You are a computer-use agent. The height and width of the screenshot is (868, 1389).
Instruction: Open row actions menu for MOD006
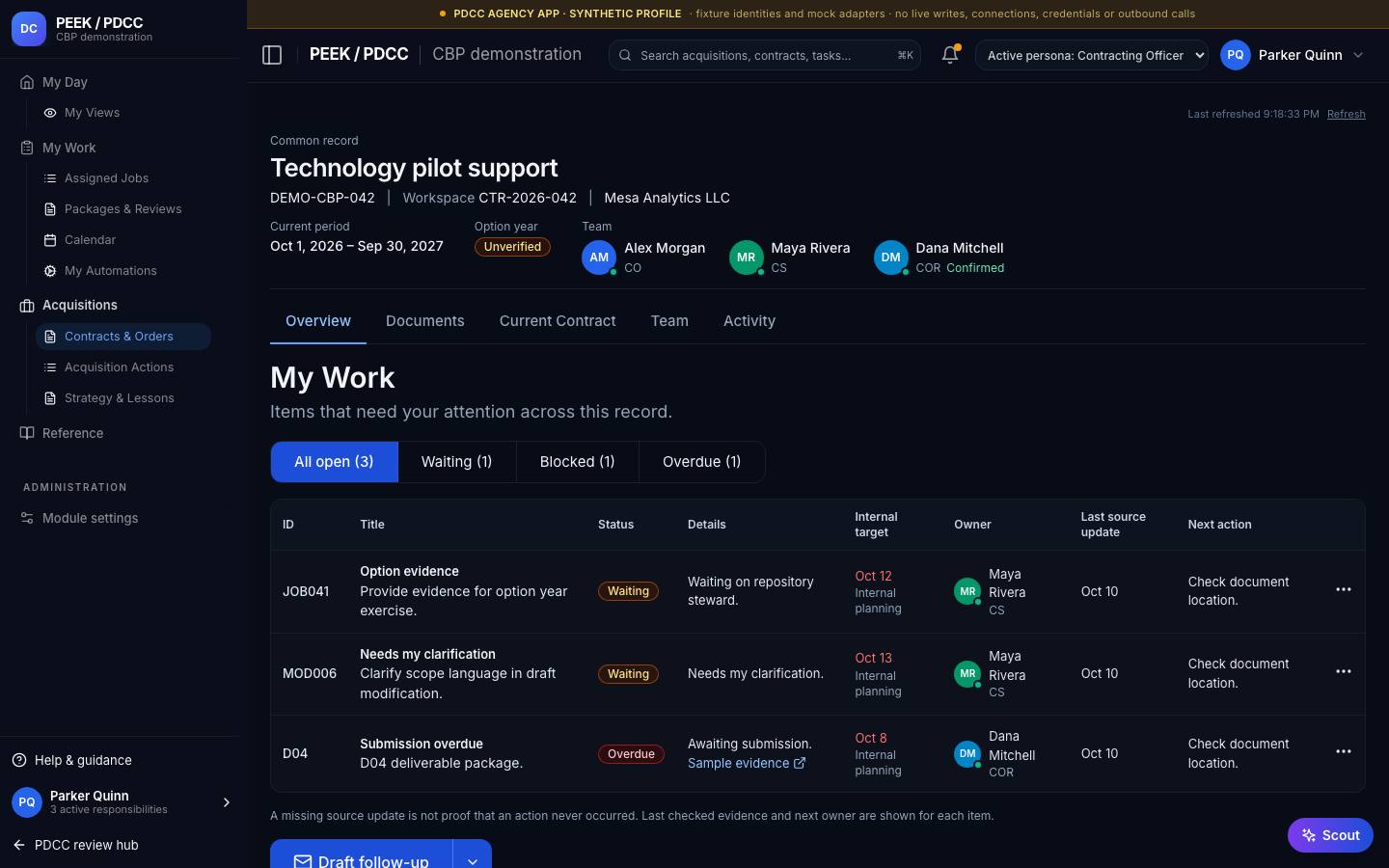[1343, 671]
